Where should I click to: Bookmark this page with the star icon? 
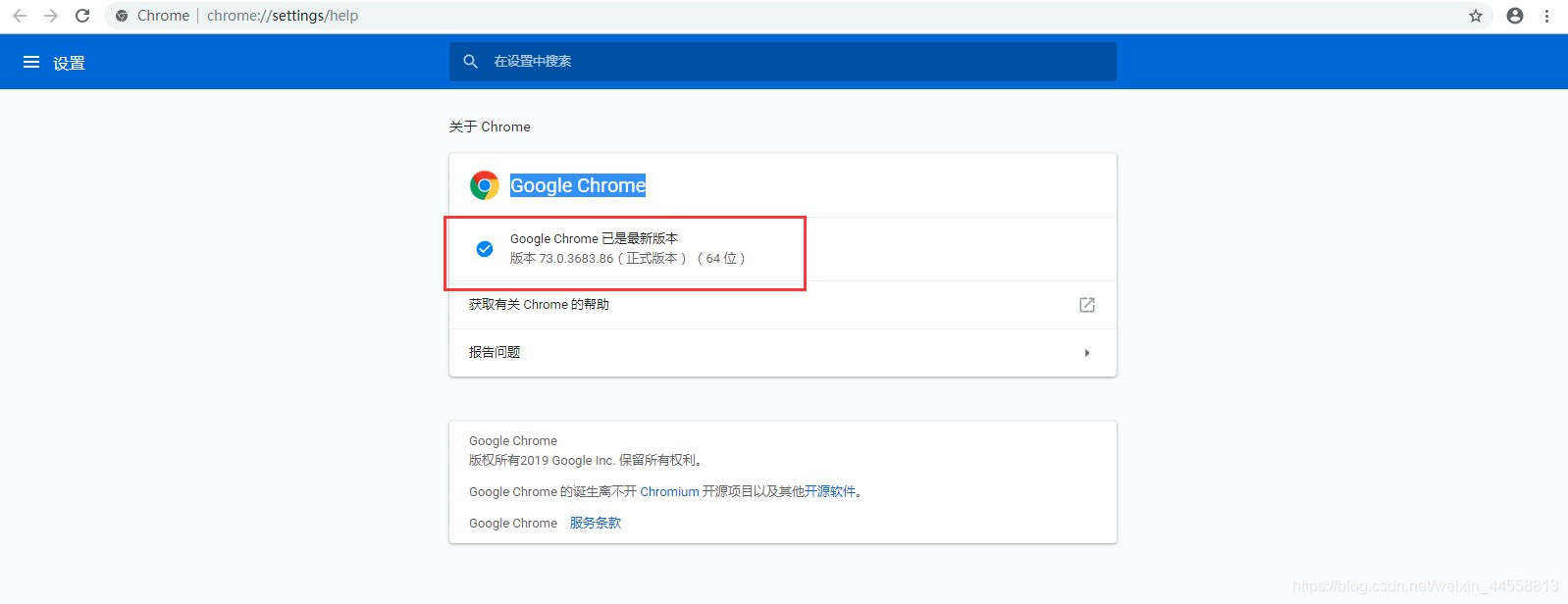[1476, 16]
